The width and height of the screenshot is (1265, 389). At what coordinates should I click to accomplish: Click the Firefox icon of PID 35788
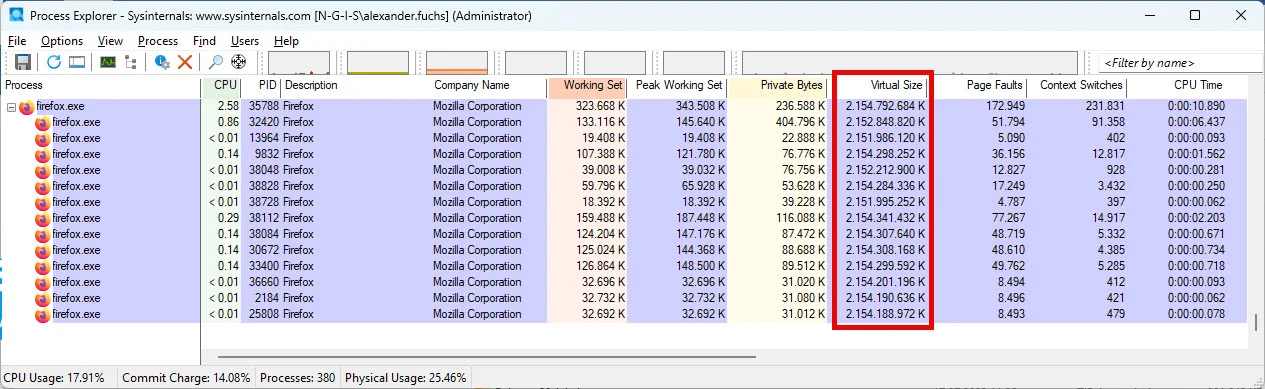click(26, 106)
